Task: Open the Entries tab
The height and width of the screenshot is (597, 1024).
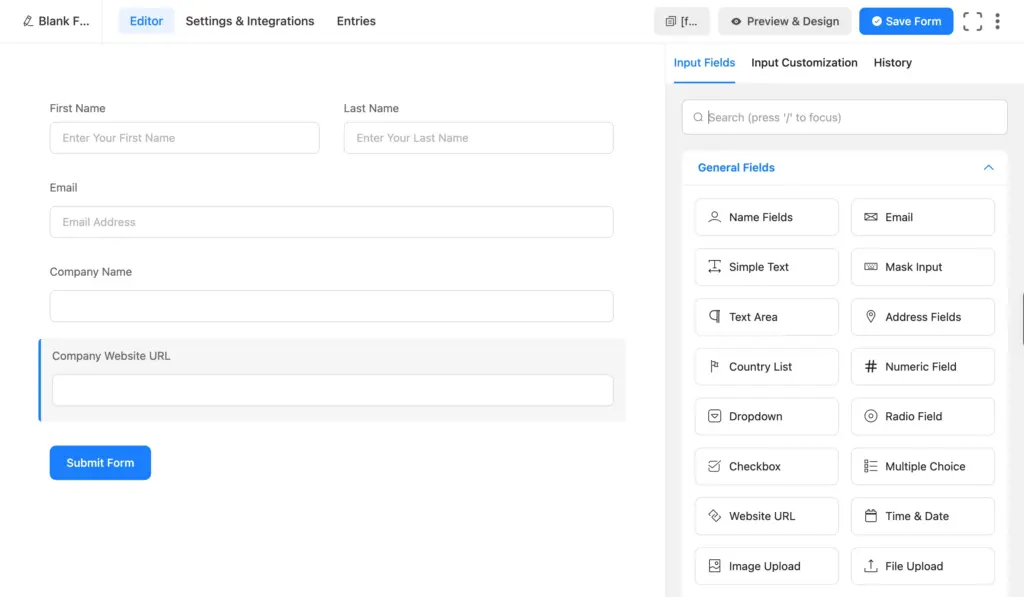Action: pos(356,21)
